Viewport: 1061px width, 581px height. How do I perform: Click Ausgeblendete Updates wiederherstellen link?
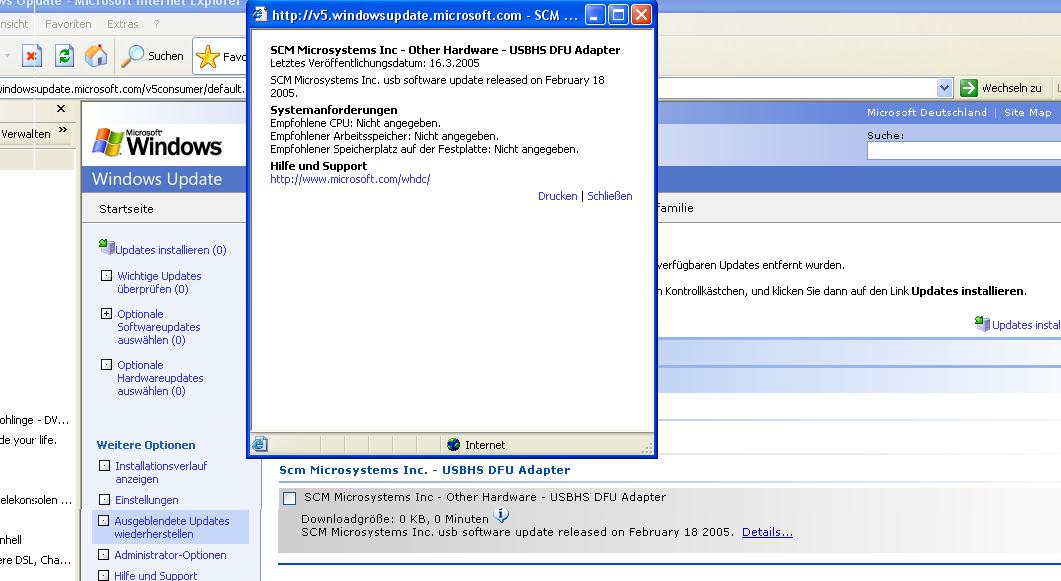click(172, 527)
